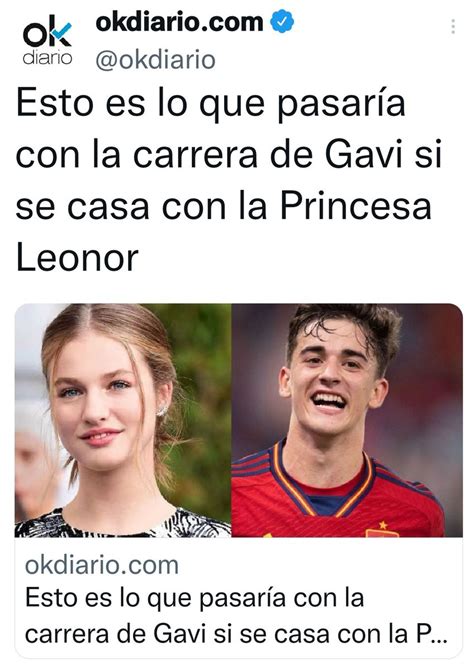Open the three-dot more options menu

453,26
